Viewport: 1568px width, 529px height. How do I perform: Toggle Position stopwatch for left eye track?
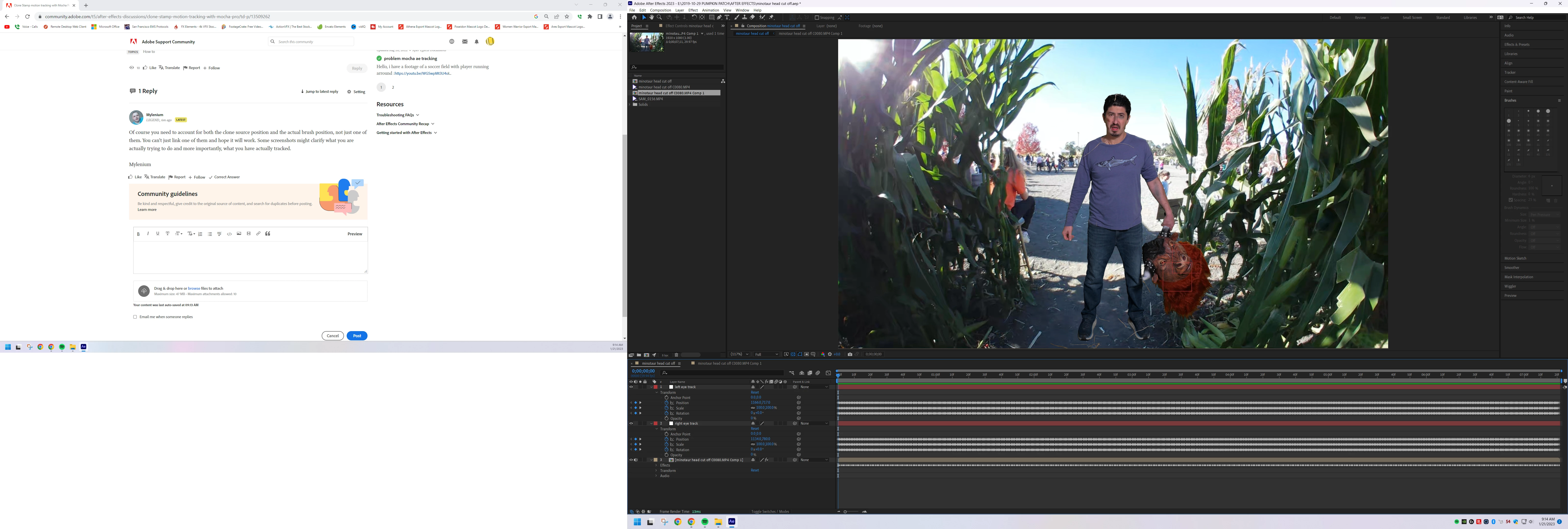coord(666,403)
